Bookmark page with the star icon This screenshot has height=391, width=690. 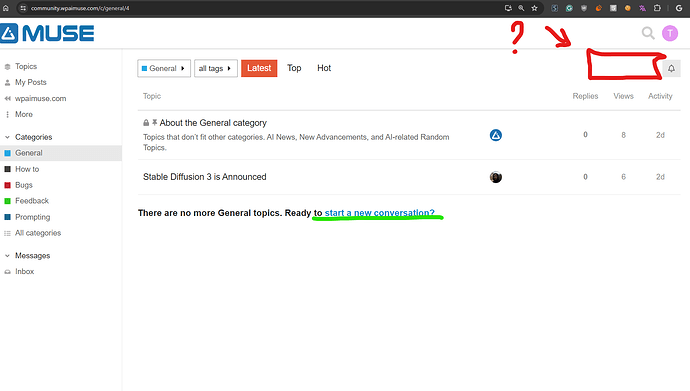(534, 8)
